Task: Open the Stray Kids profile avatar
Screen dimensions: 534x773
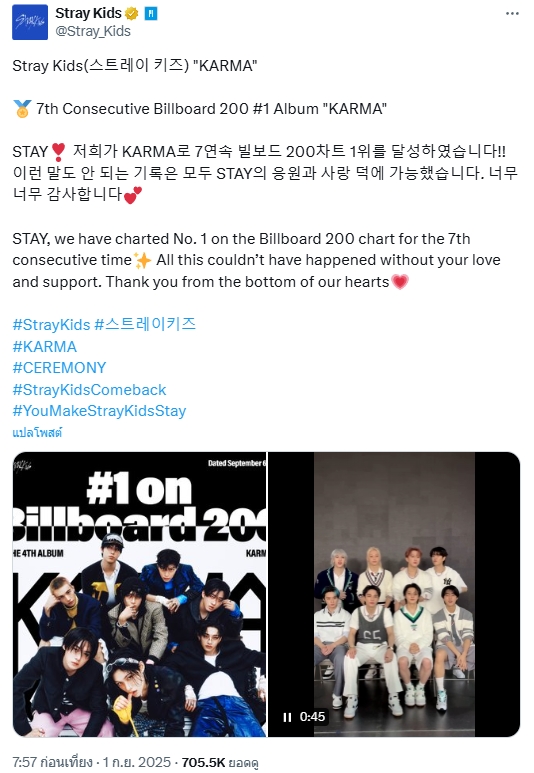Action: [30, 22]
